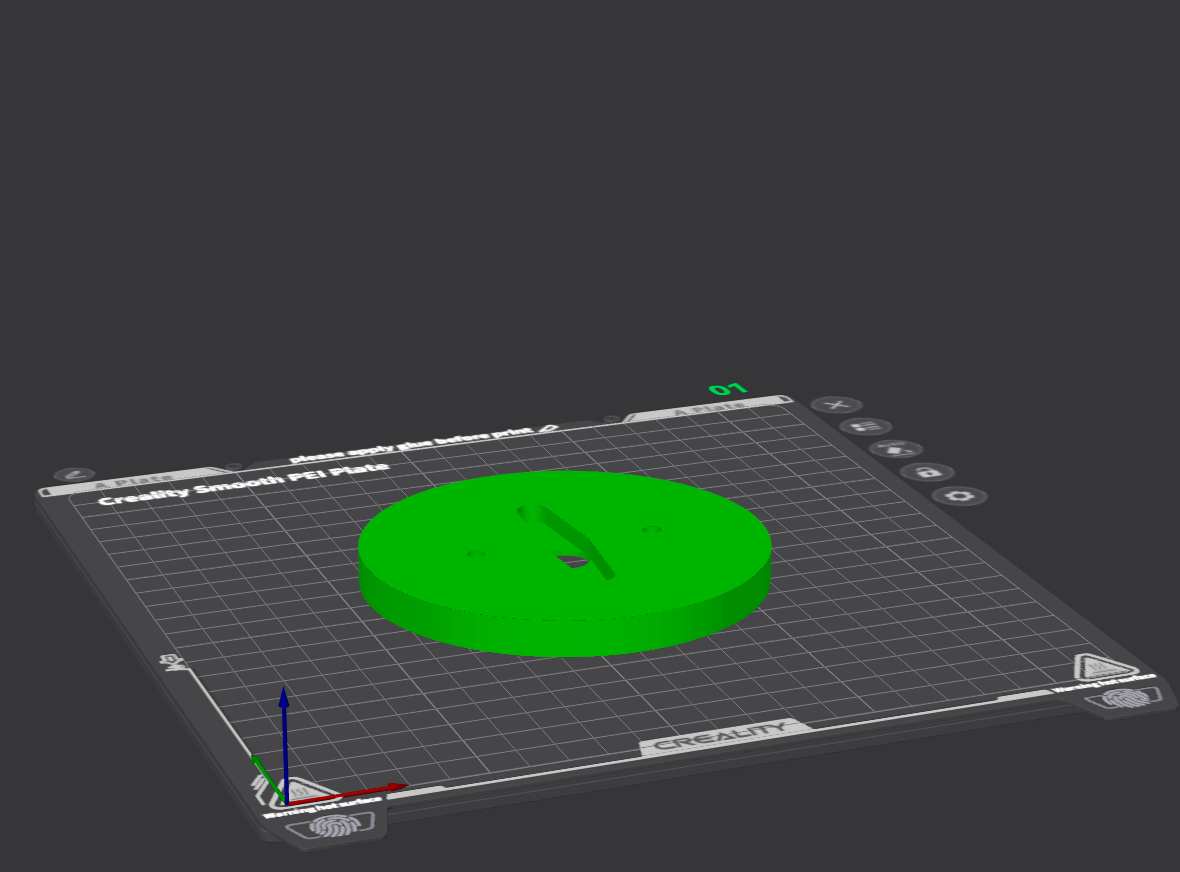Open the plate object list icon
Image resolution: width=1180 pixels, height=872 pixels.
(x=866, y=427)
